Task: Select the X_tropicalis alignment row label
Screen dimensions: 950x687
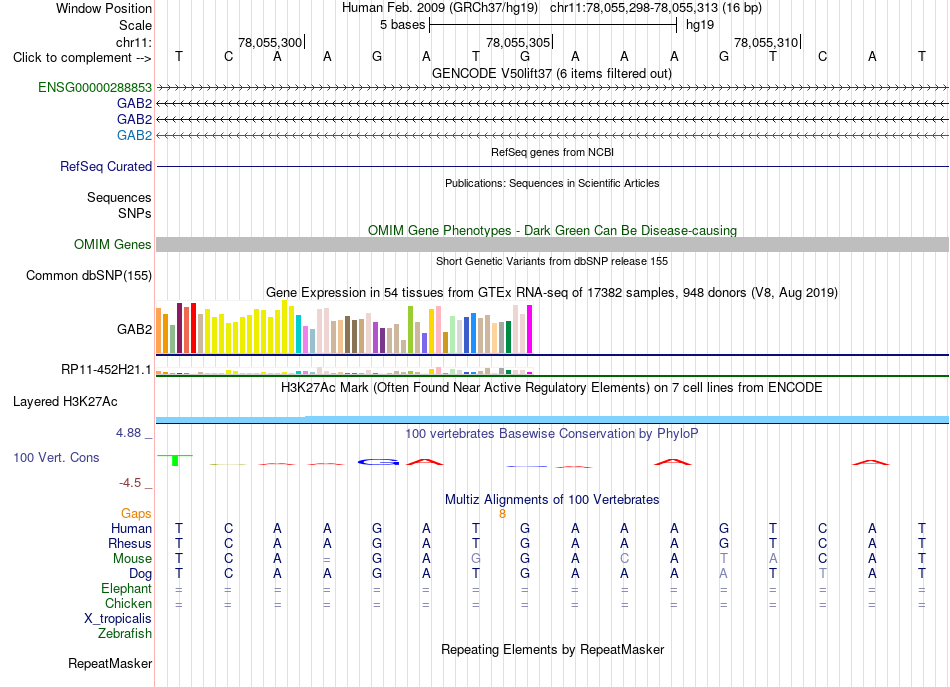Action: 118,619
